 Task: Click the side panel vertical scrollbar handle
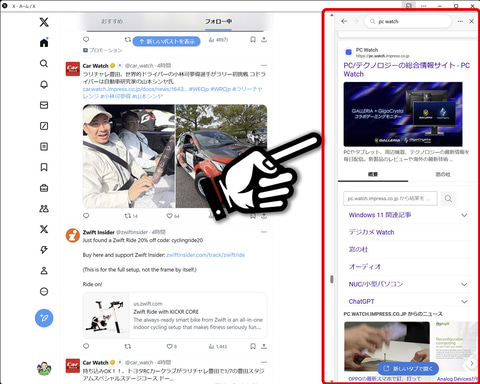click(x=332, y=279)
